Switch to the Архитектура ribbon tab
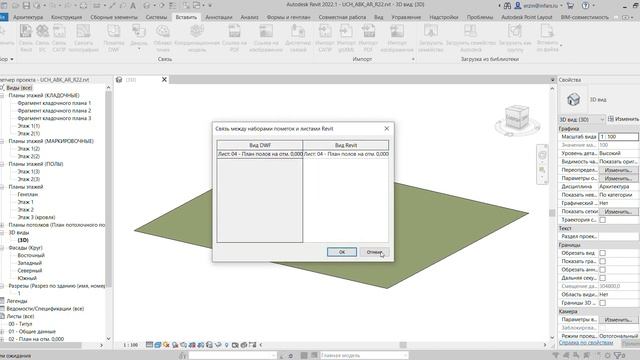640x360 pixels. (x=28, y=17)
